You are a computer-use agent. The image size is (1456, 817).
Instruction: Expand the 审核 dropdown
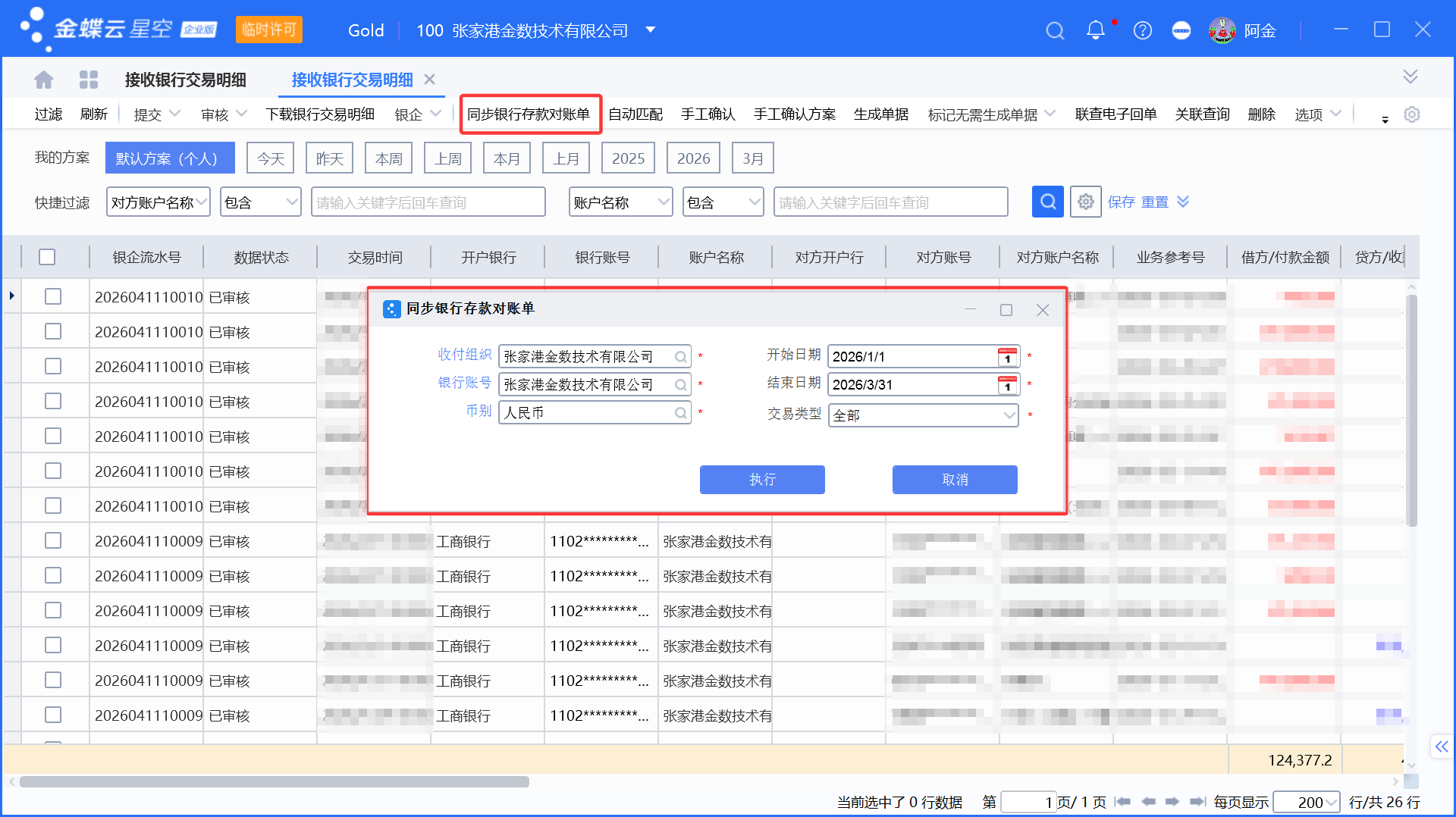click(x=242, y=114)
